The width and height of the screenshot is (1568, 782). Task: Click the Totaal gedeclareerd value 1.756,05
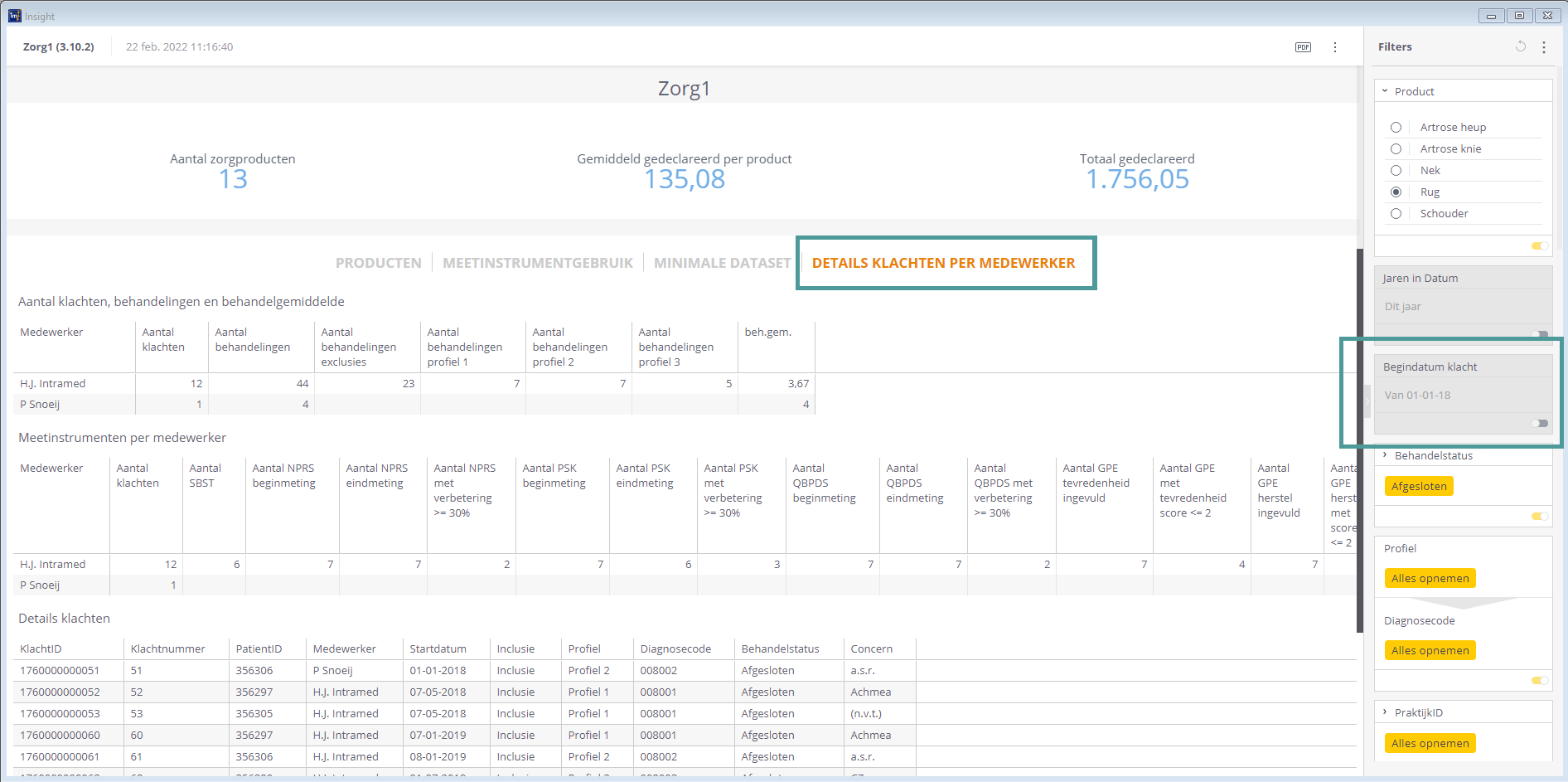tap(1137, 179)
